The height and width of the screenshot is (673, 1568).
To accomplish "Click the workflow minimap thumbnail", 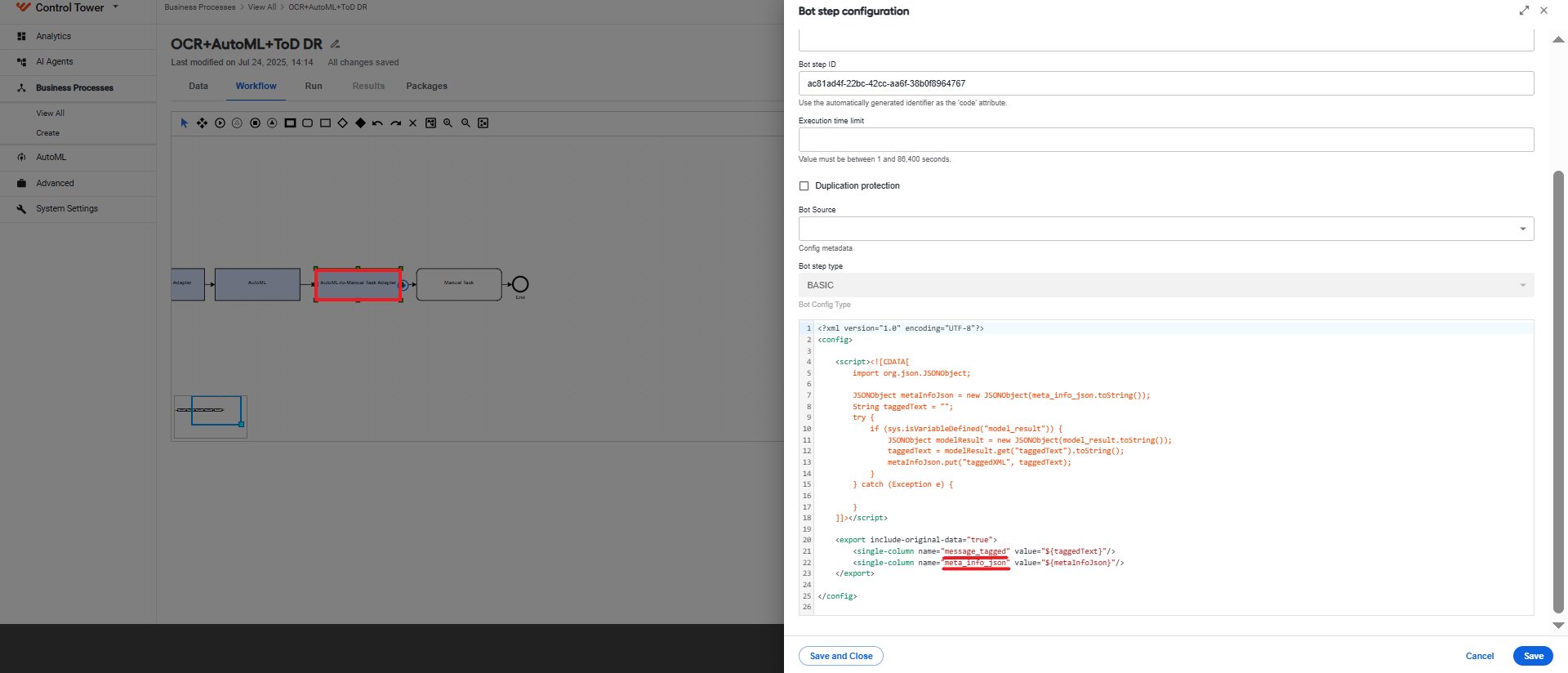I will (211, 417).
